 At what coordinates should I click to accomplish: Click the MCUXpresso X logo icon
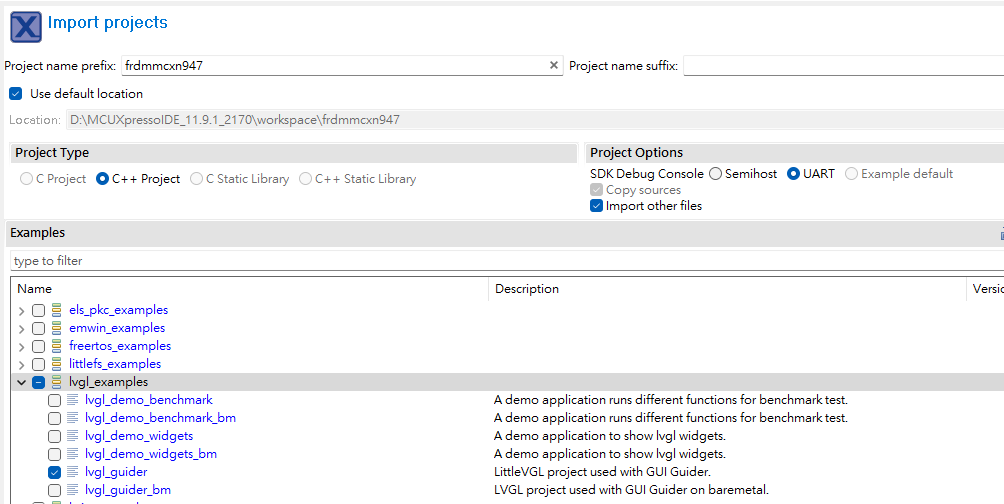[x=25, y=26]
